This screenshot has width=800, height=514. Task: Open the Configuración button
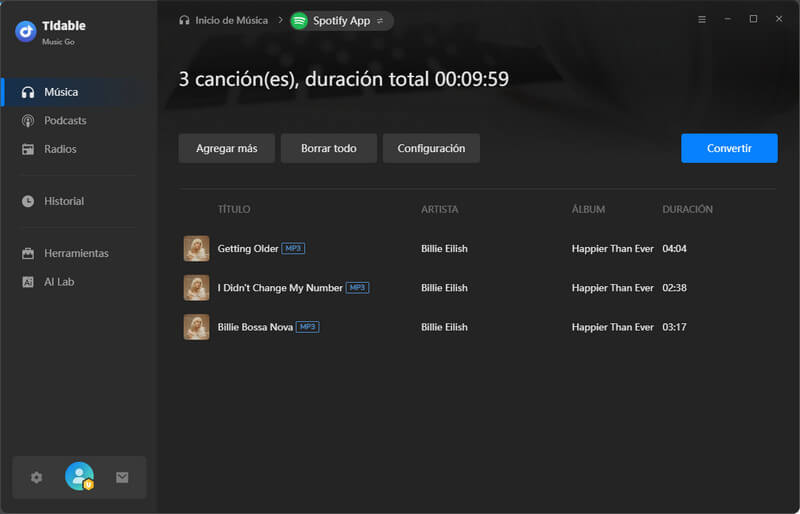(431, 149)
